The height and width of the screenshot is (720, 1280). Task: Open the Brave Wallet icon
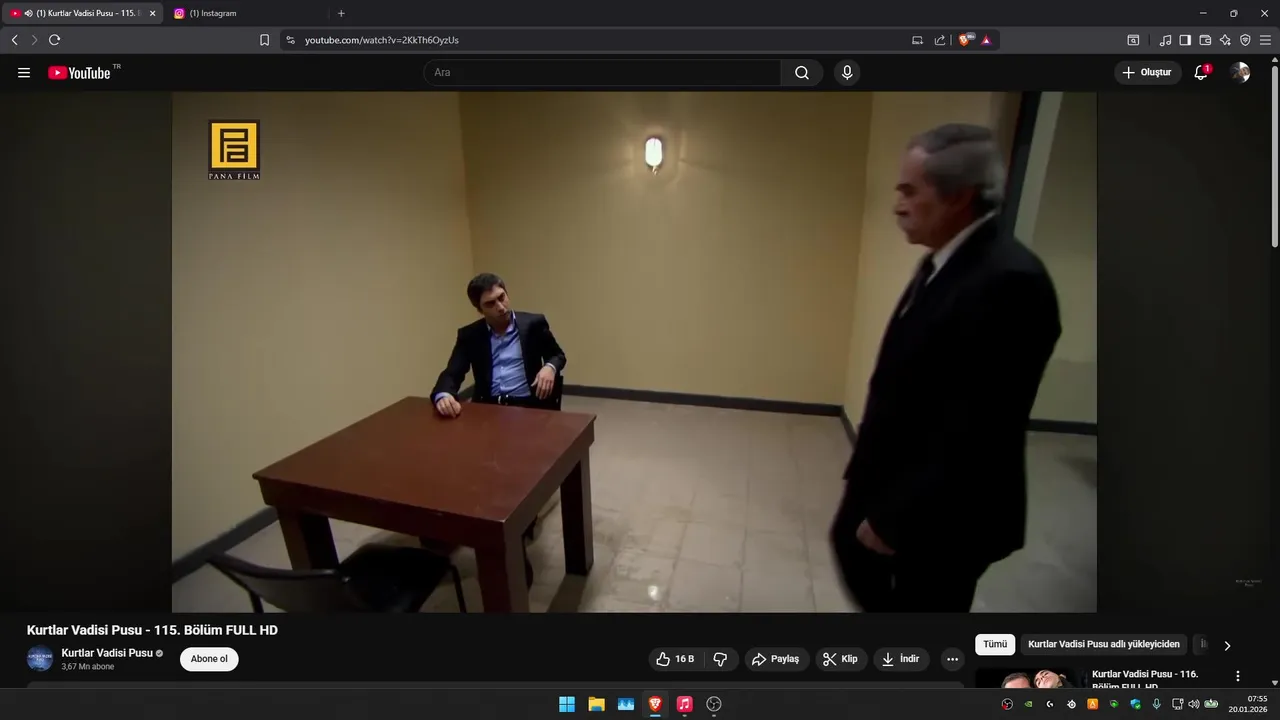tap(1205, 40)
